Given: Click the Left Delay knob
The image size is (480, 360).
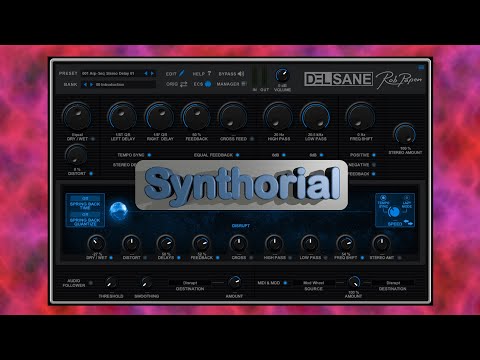Looking at the screenshot, I should [122, 116].
